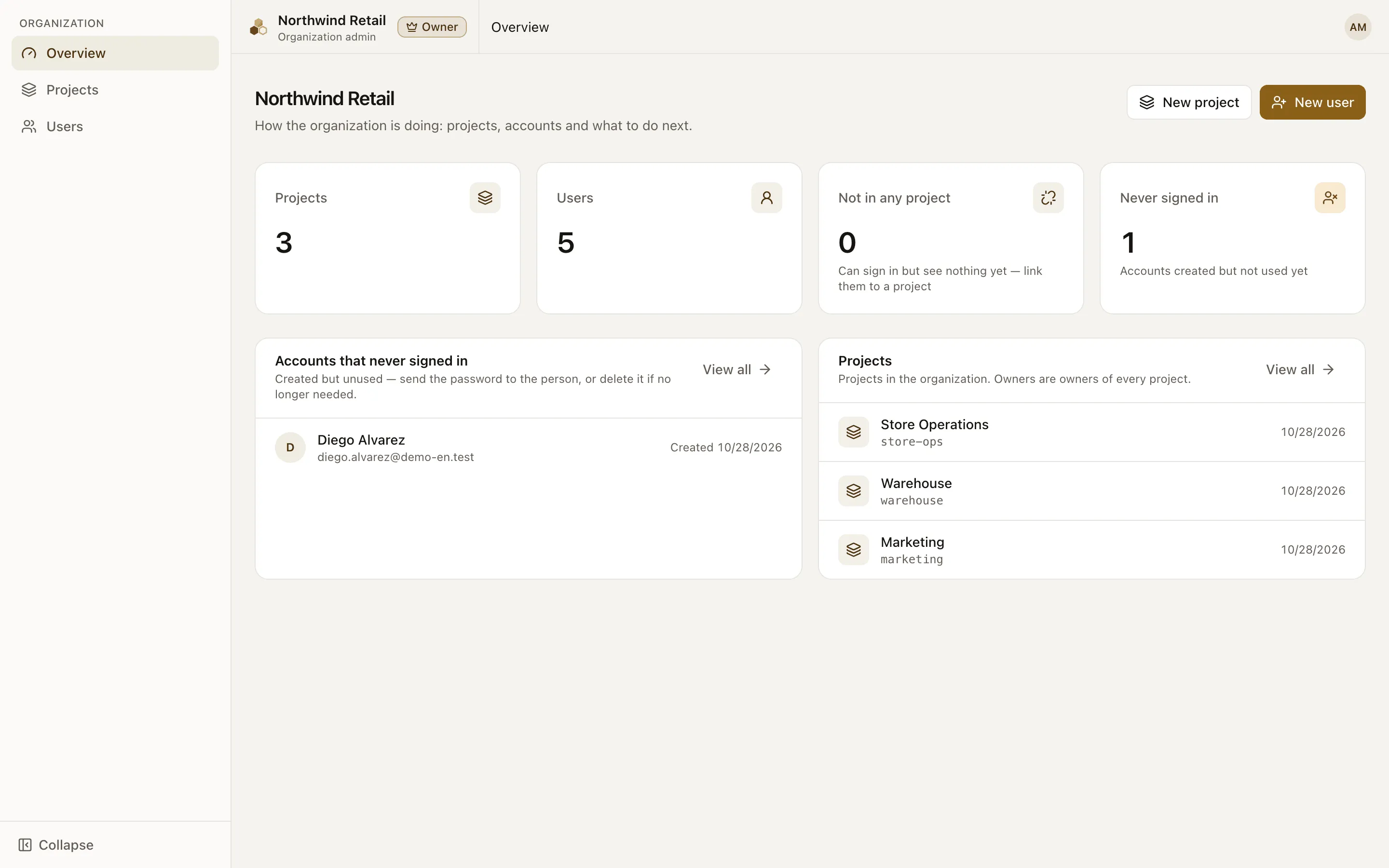Click Created 10/28/2026 on Diego's row
Image resolution: width=1389 pixels, height=868 pixels.
(x=725, y=448)
